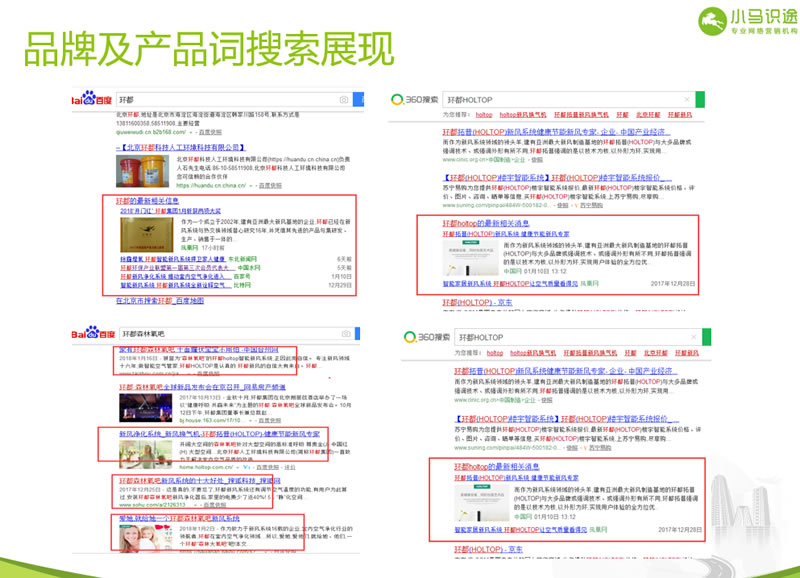Open the 北京环都科技人工环境科技有限公司 result link
The height and width of the screenshot is (578, 800).
(181, 147)
